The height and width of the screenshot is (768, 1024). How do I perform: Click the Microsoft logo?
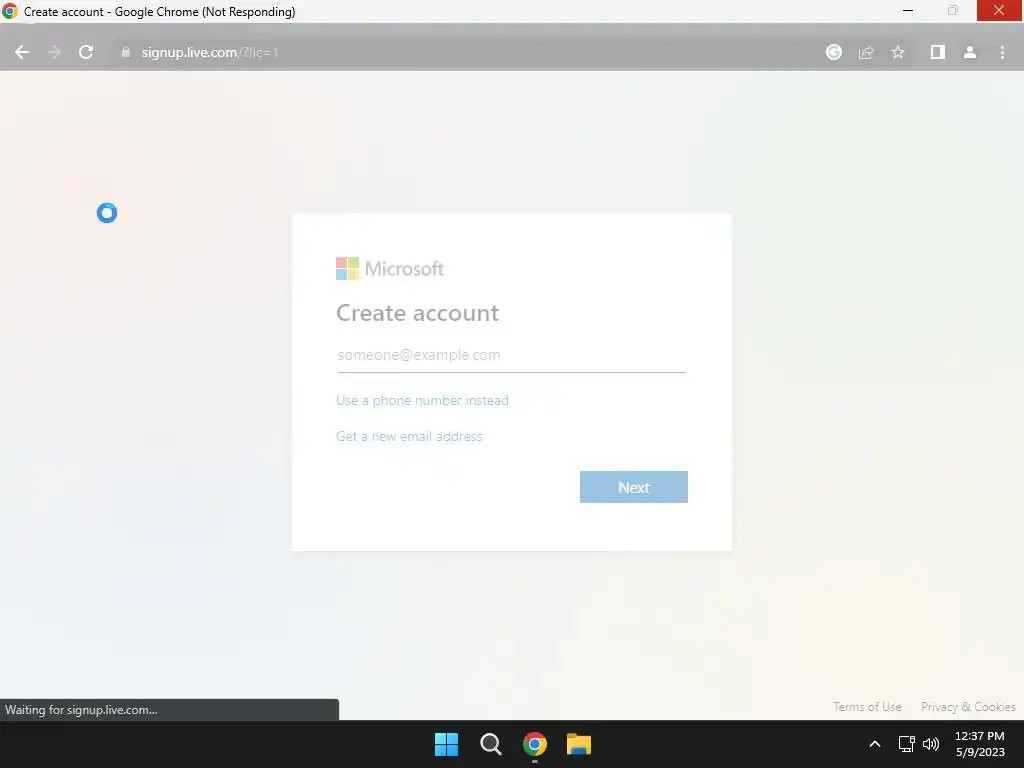[390, 268]
